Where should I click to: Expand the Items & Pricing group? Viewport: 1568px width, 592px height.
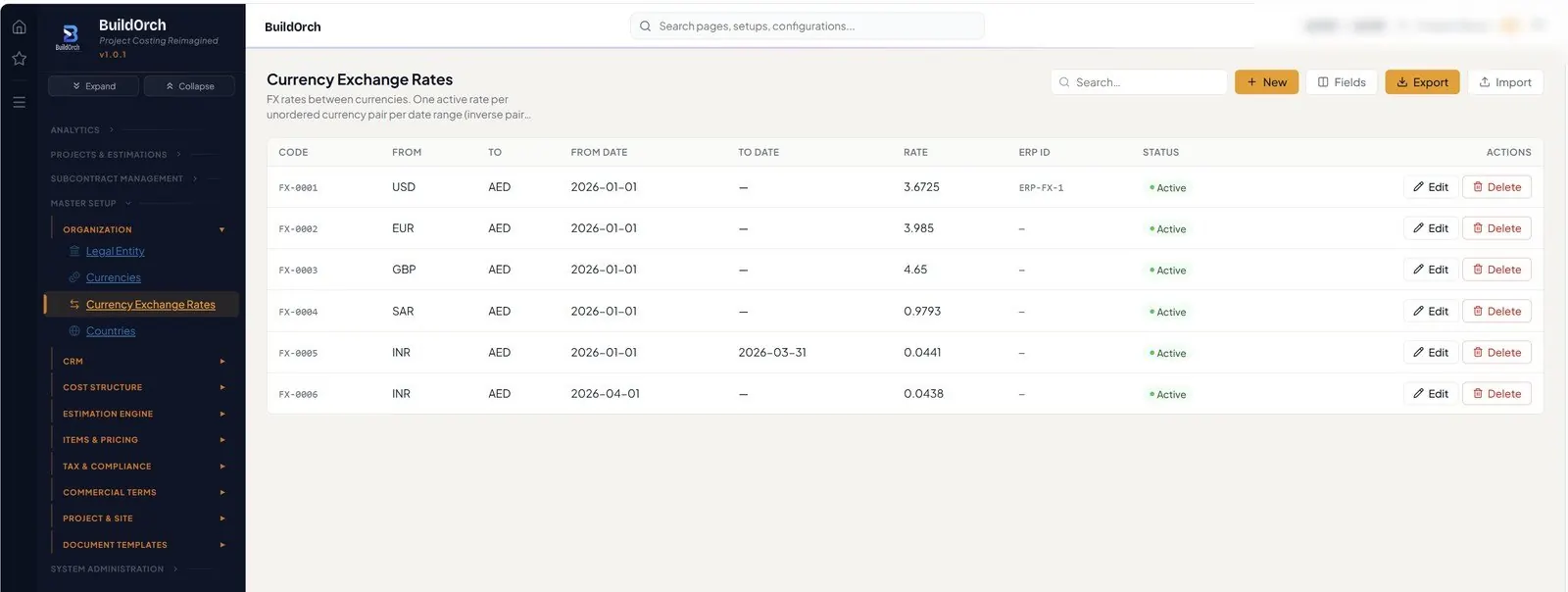coord(144,441)
